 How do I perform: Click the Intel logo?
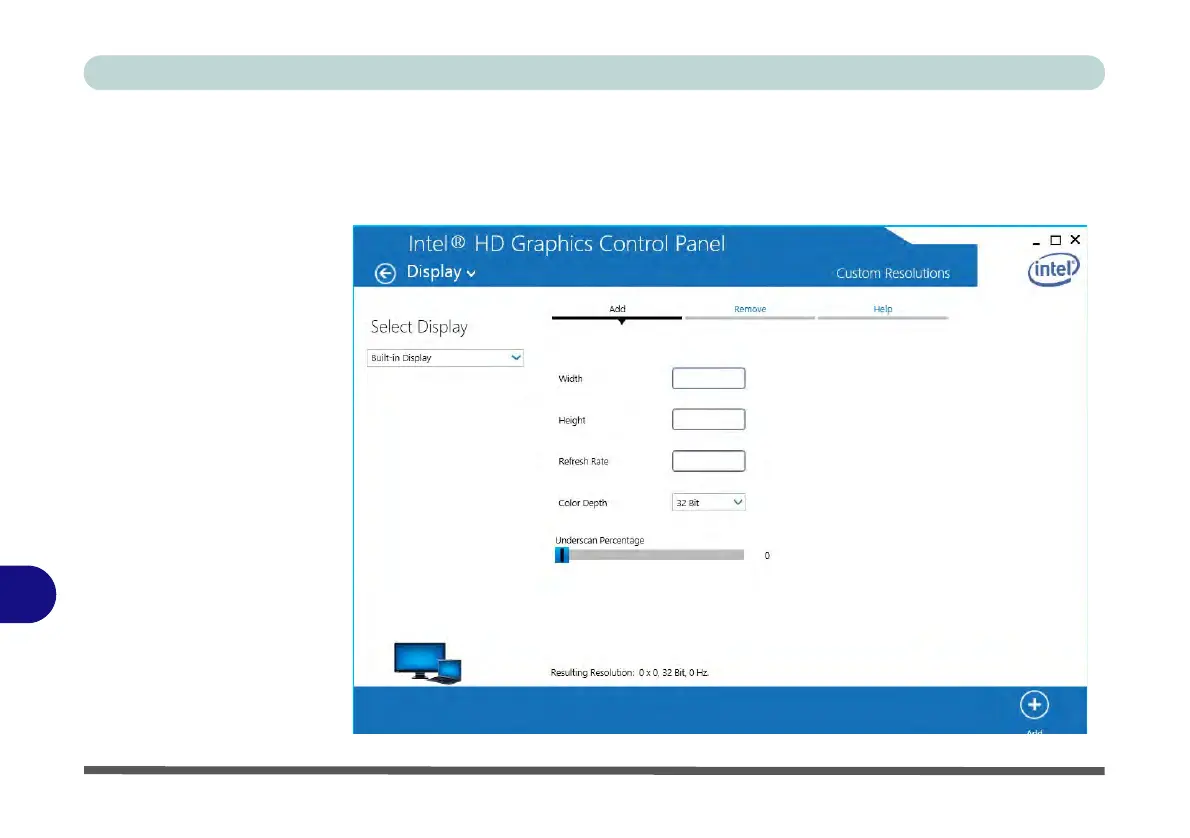coord(1053,269)
